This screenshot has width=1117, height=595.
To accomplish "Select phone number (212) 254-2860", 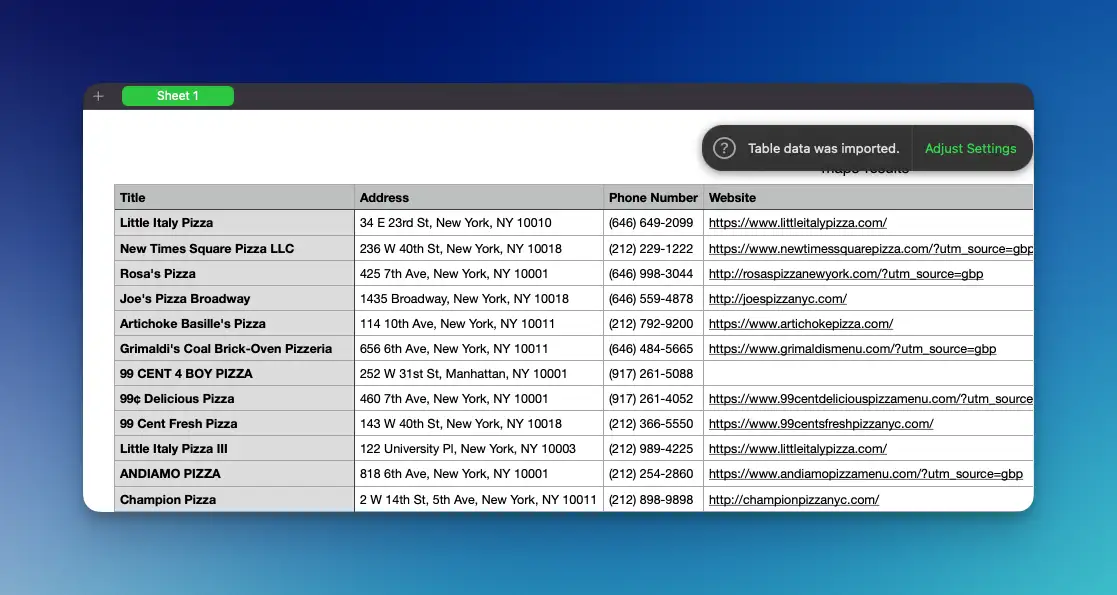I will pyautogui.click(x=653, y=474).
